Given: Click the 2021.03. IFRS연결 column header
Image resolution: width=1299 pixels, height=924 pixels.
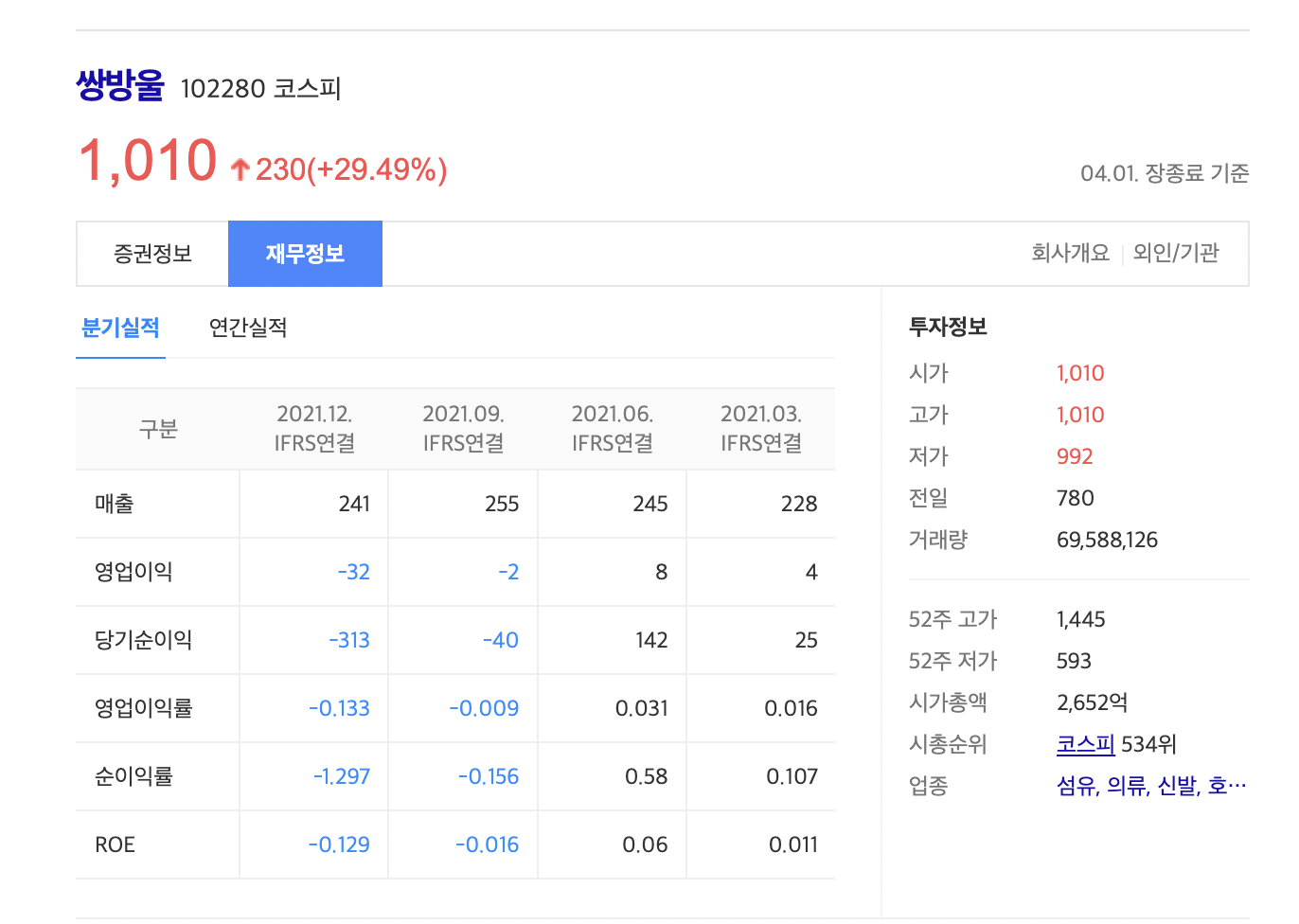Looking at the screenshot, I should [761, 429].
